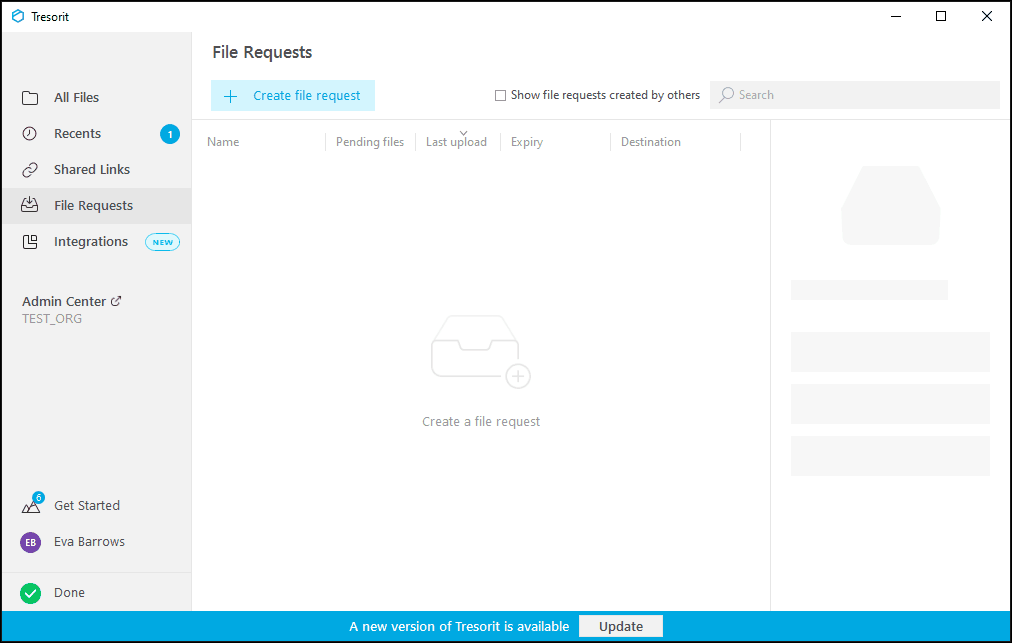Minimize the Tresorit window
Image resolution: width=1012 pixels, height=643 pixels.
pyautogui.click(x=896, y=16)
